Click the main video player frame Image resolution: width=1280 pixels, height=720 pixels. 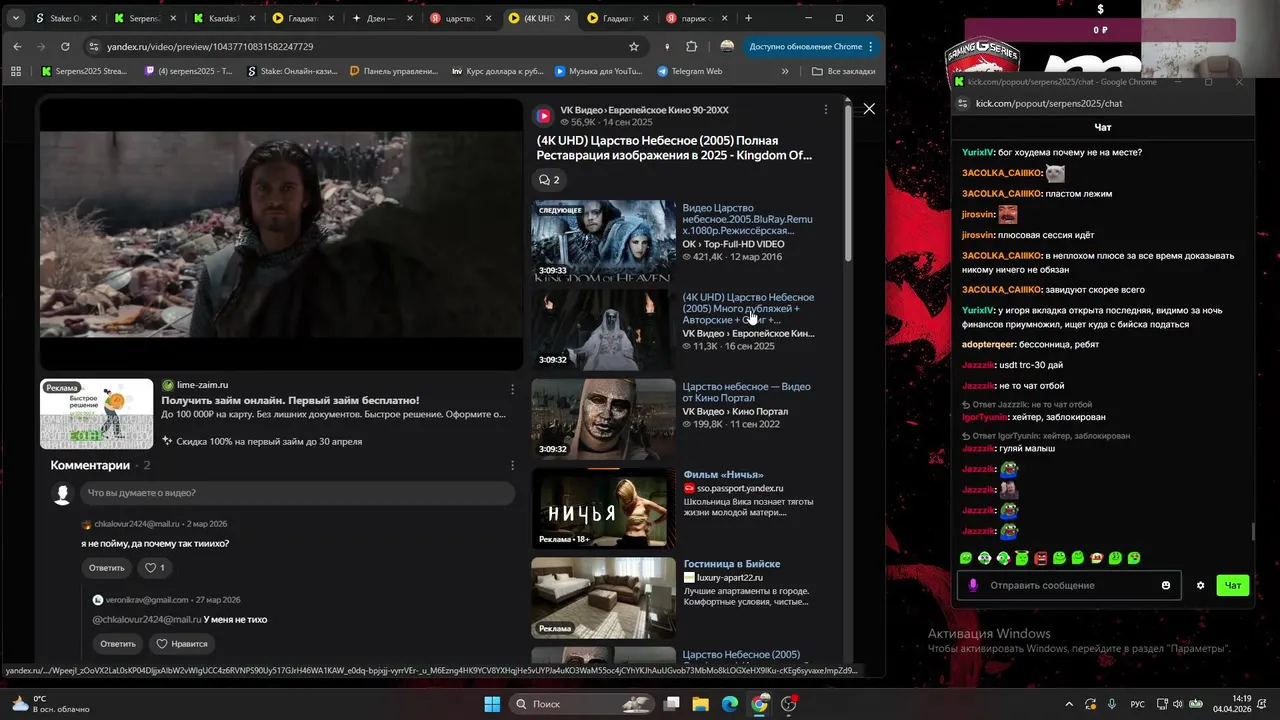pyautogui.click(x=281, y=235)
